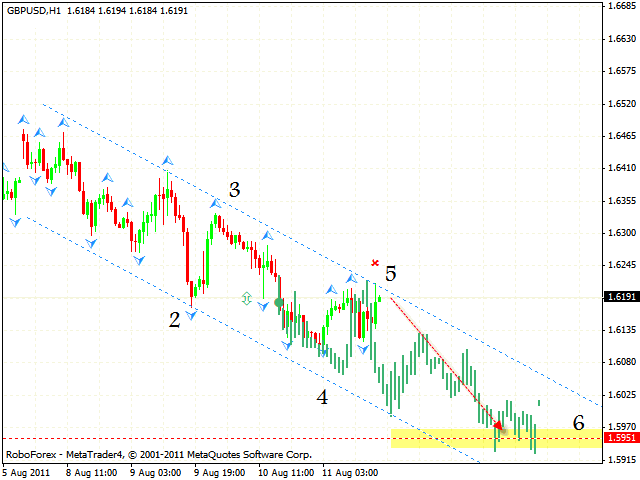Screen dimensions: 640x480
Task: Click the 11 Aug 03:00 time axis label
Action: (350, 473)
